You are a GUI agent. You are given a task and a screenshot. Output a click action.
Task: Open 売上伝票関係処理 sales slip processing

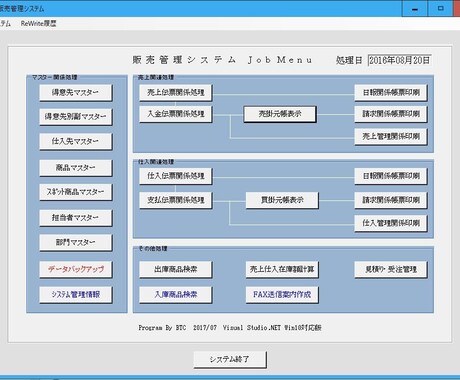(176, 92)
